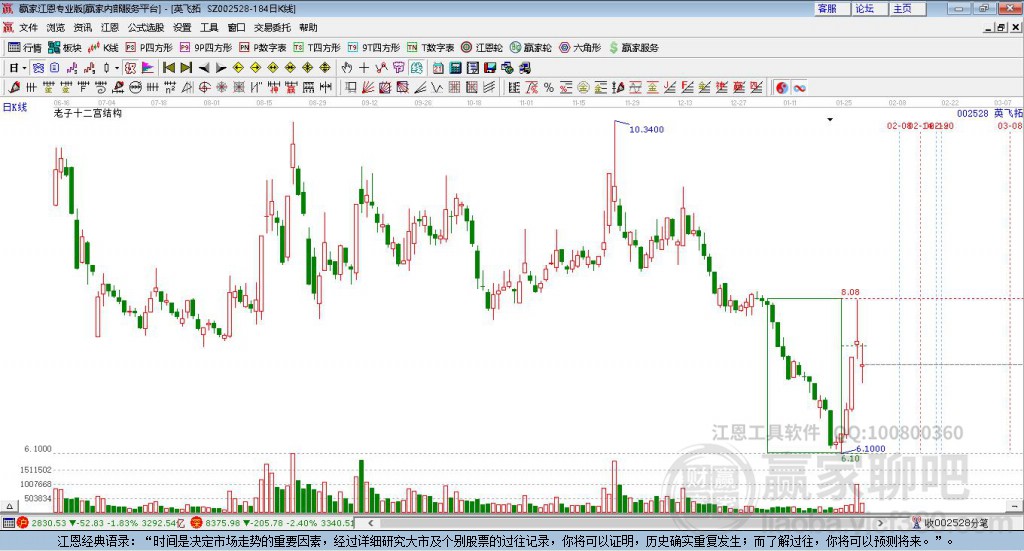This screenshot has height=551, width=1024.
Task: Open the 行情 market quotes view
Action: coord(25,47)
